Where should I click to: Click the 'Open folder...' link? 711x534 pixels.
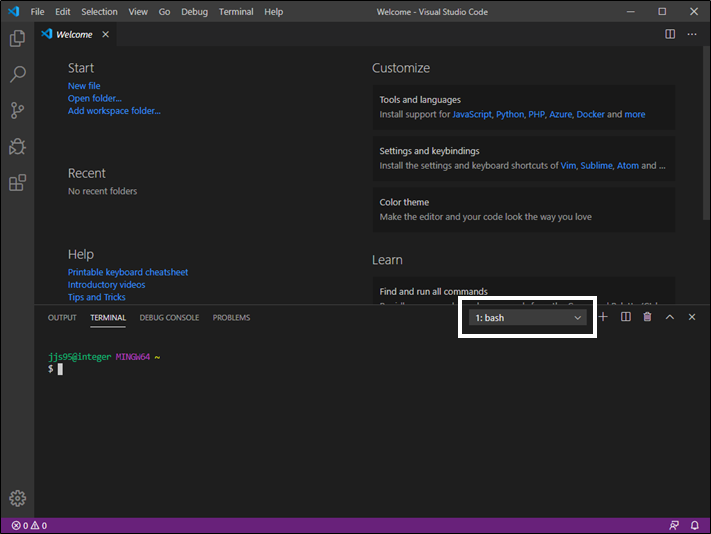click(x=95, y=98)
